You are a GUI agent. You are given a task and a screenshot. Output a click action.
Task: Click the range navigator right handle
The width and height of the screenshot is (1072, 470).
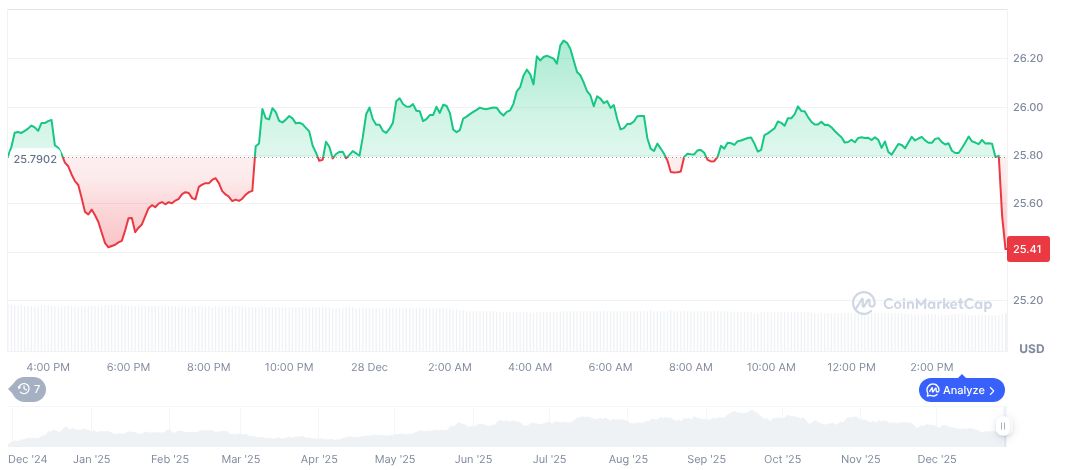[x=1002, y=427]
